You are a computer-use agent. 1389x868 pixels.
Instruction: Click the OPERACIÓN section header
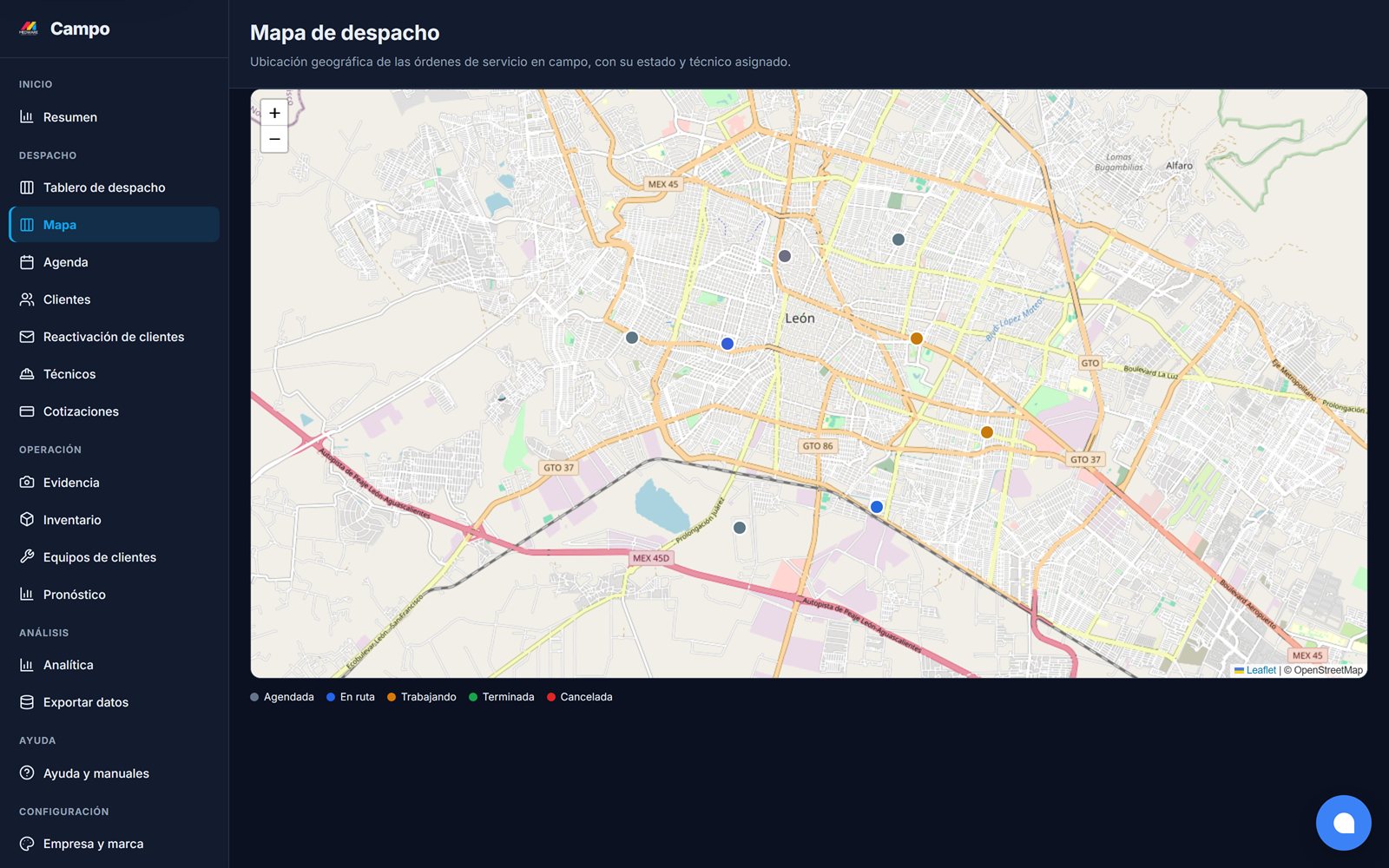50,450
